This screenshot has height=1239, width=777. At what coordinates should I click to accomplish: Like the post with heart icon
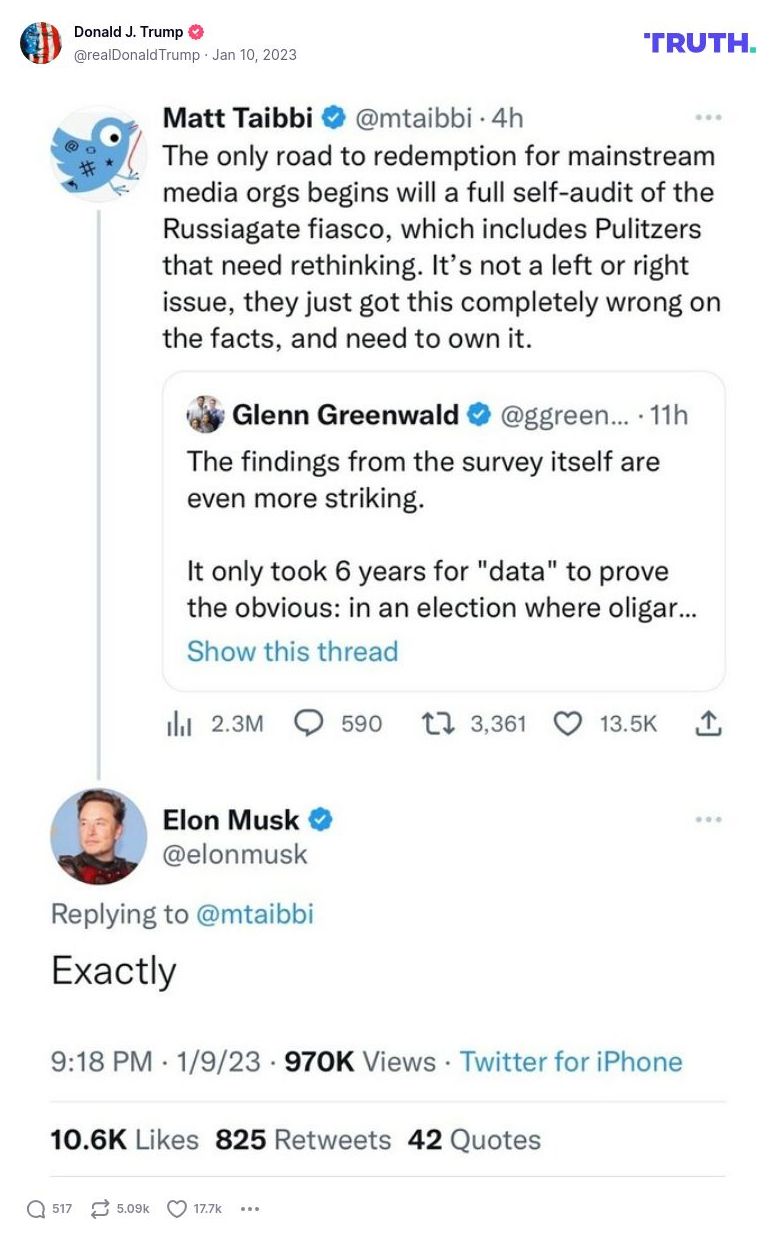coord(177,1209)
